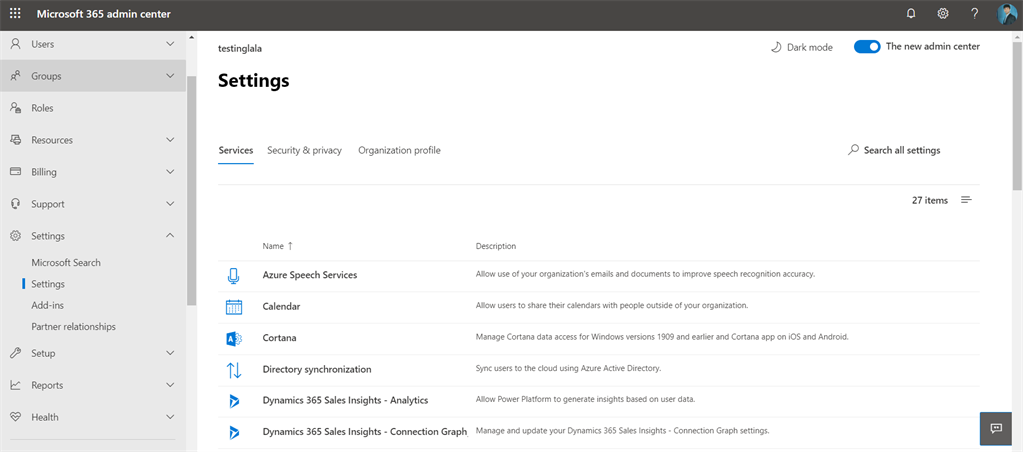Open Partner relationships in sidebar
The height and width of the screenshot is (452, 1023).
pos(73,327)
